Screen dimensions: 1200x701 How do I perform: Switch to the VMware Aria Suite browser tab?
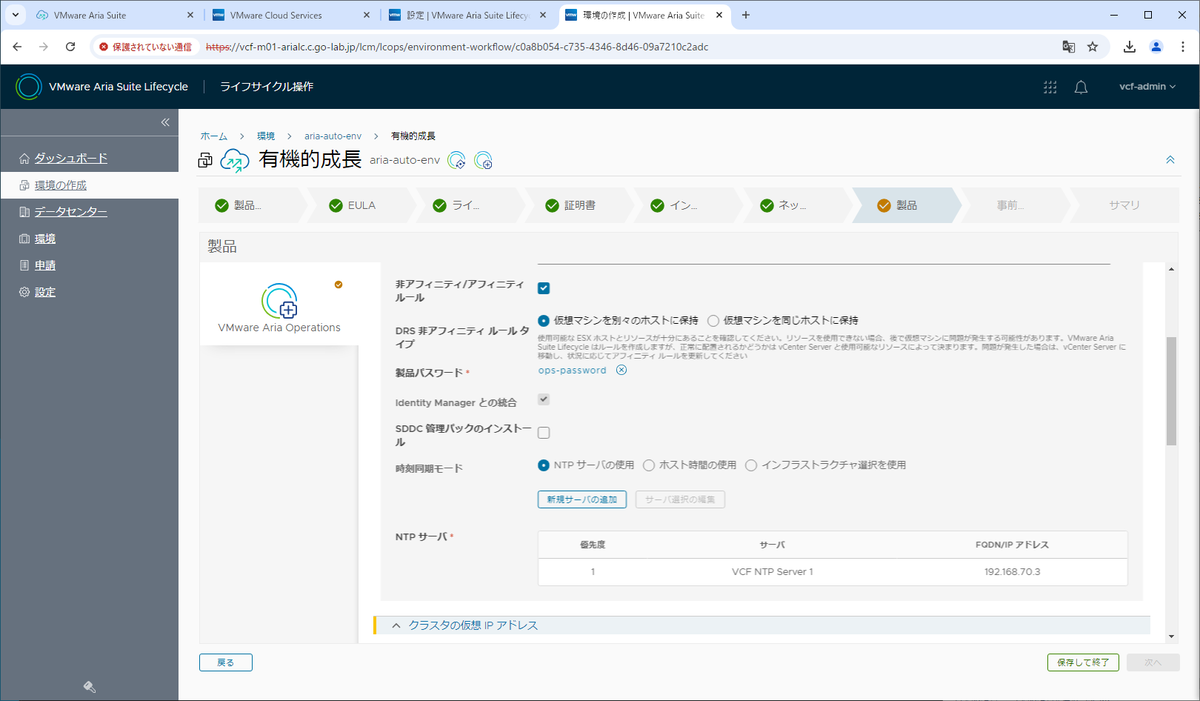coord(115,15)
